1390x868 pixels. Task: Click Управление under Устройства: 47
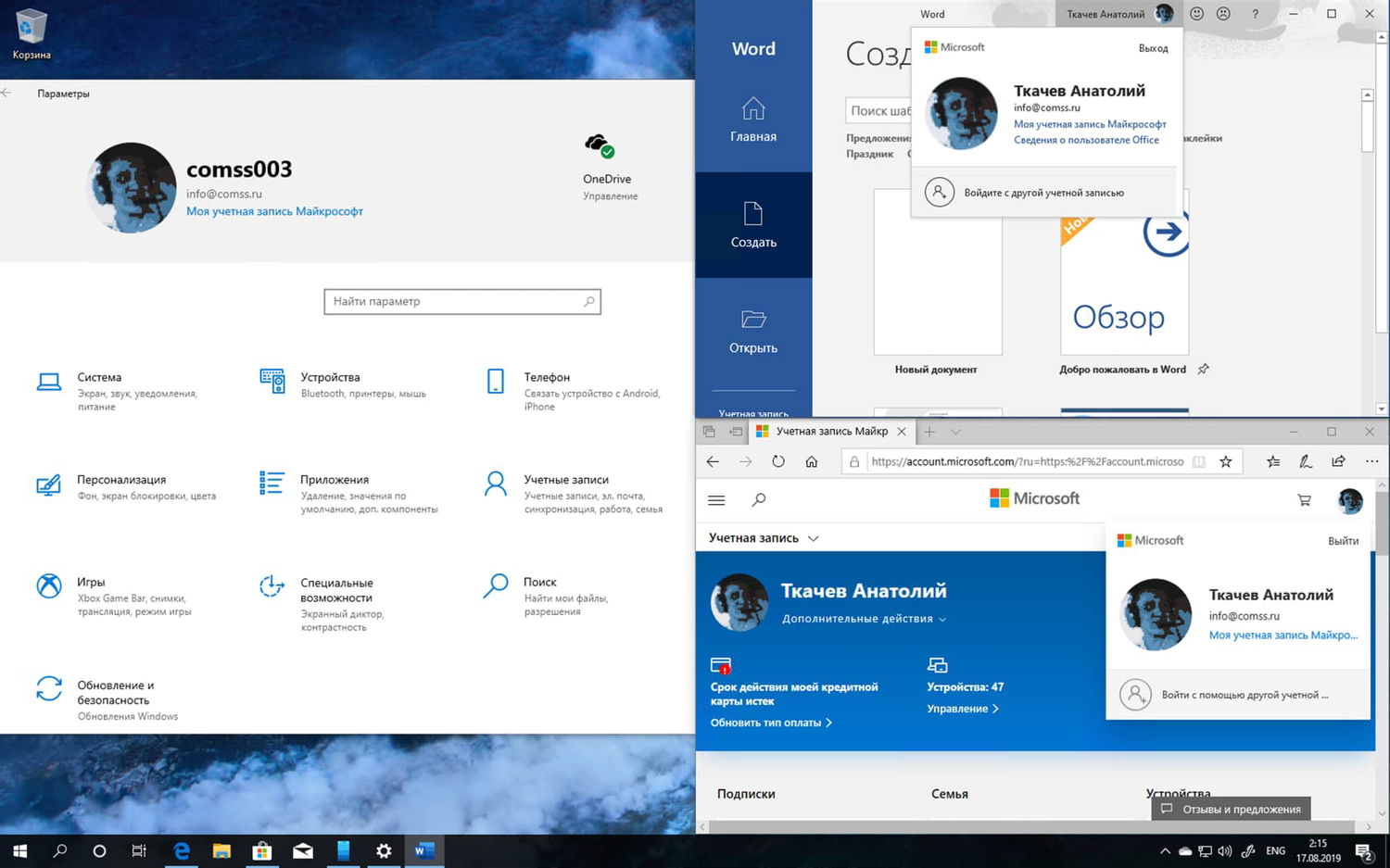963,709
